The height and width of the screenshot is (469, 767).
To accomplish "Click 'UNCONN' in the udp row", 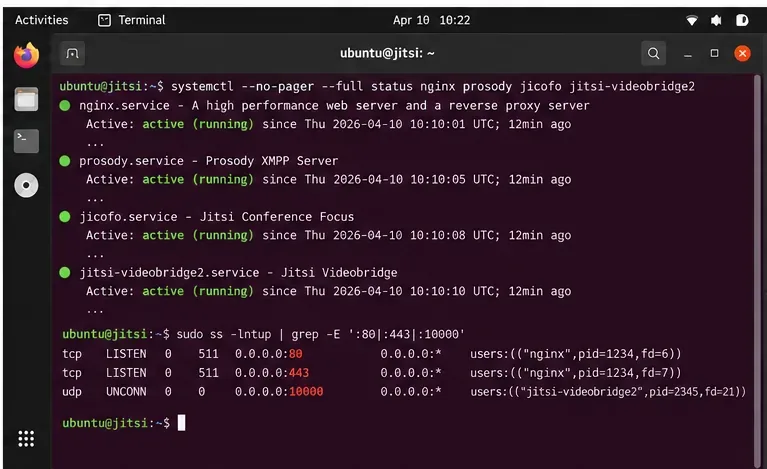I will coord(126,392).
